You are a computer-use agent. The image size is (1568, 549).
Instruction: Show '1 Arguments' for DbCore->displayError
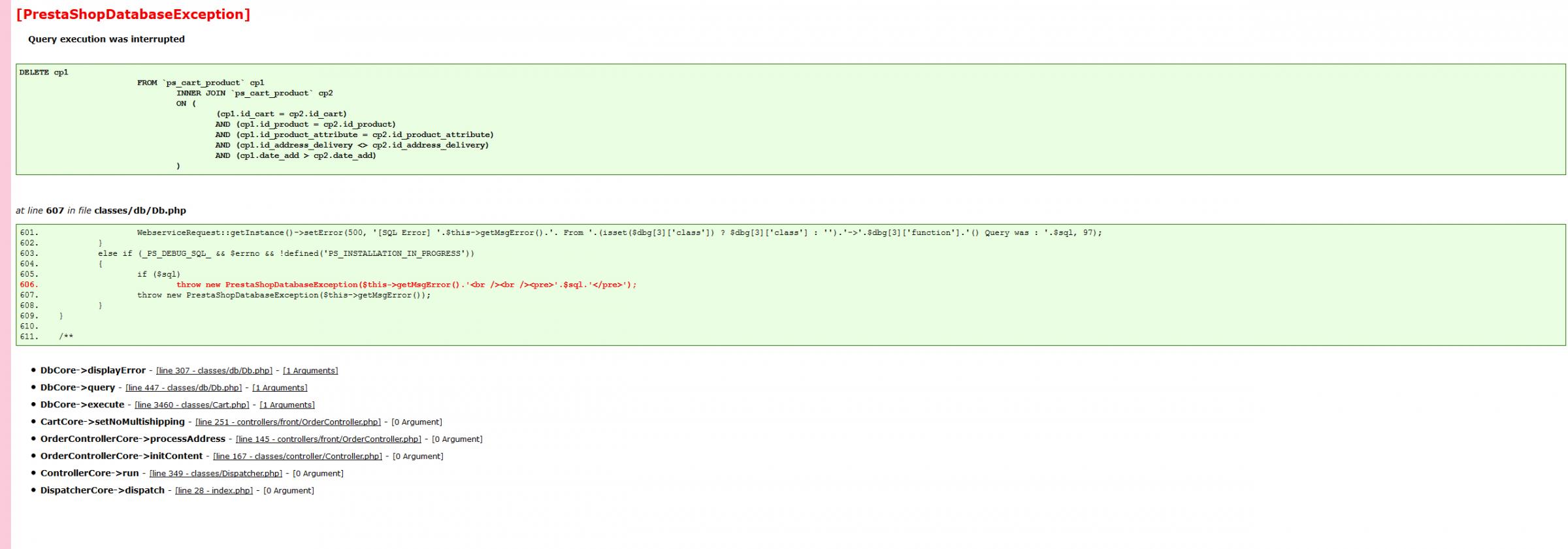coord(310,371)
